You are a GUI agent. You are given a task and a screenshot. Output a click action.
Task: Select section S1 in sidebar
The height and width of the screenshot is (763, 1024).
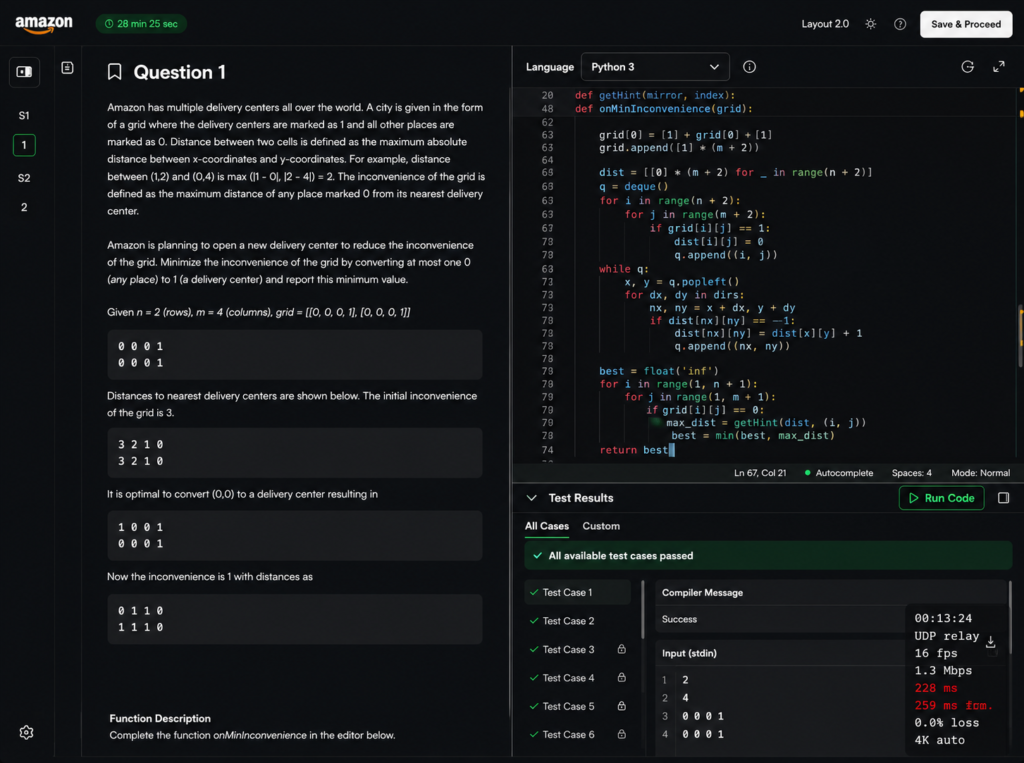pos(24,116)
